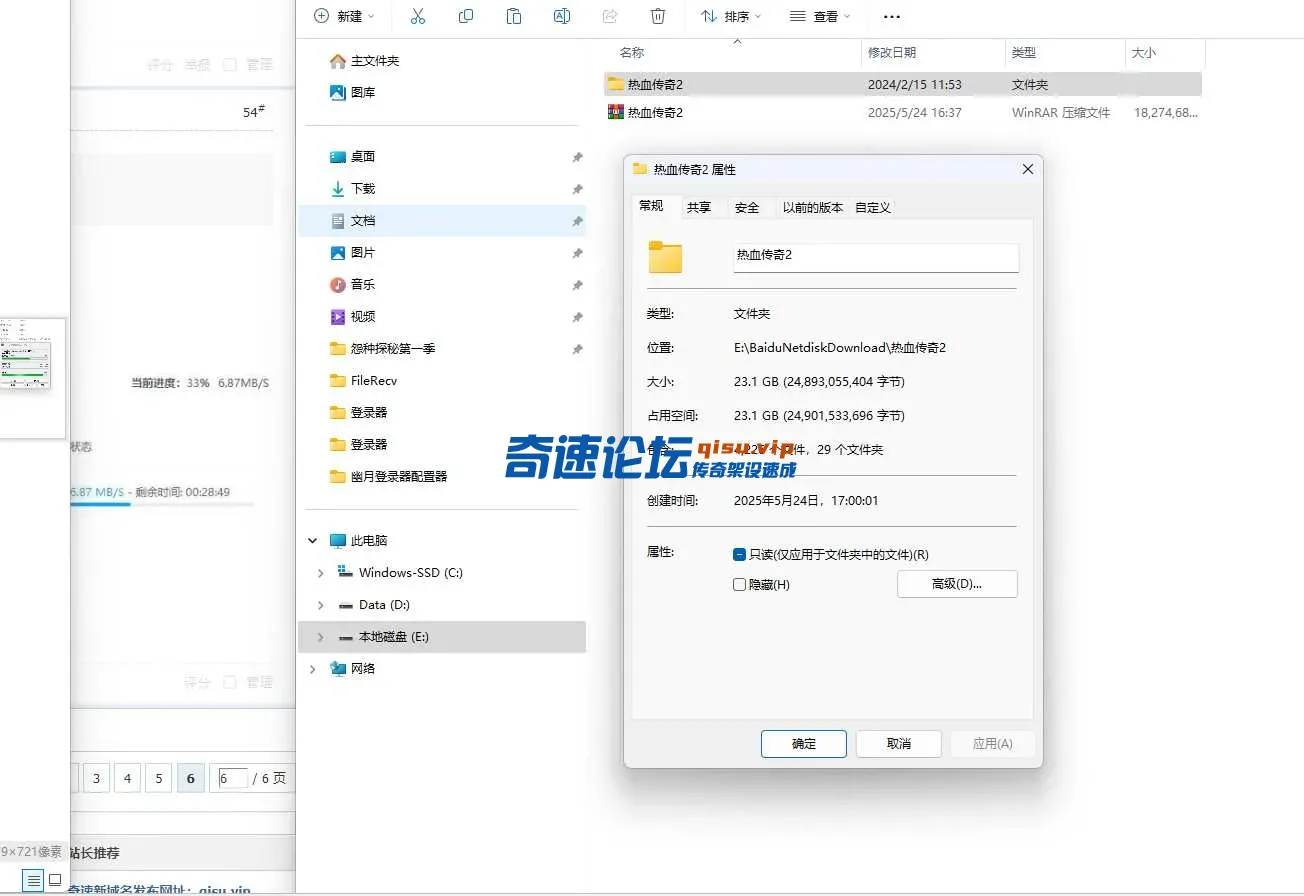Close the 热血传奇2 属性 dialog
Viewport: 1304px width, 896px height.
pyautogui.click(x=1027, y=170)
